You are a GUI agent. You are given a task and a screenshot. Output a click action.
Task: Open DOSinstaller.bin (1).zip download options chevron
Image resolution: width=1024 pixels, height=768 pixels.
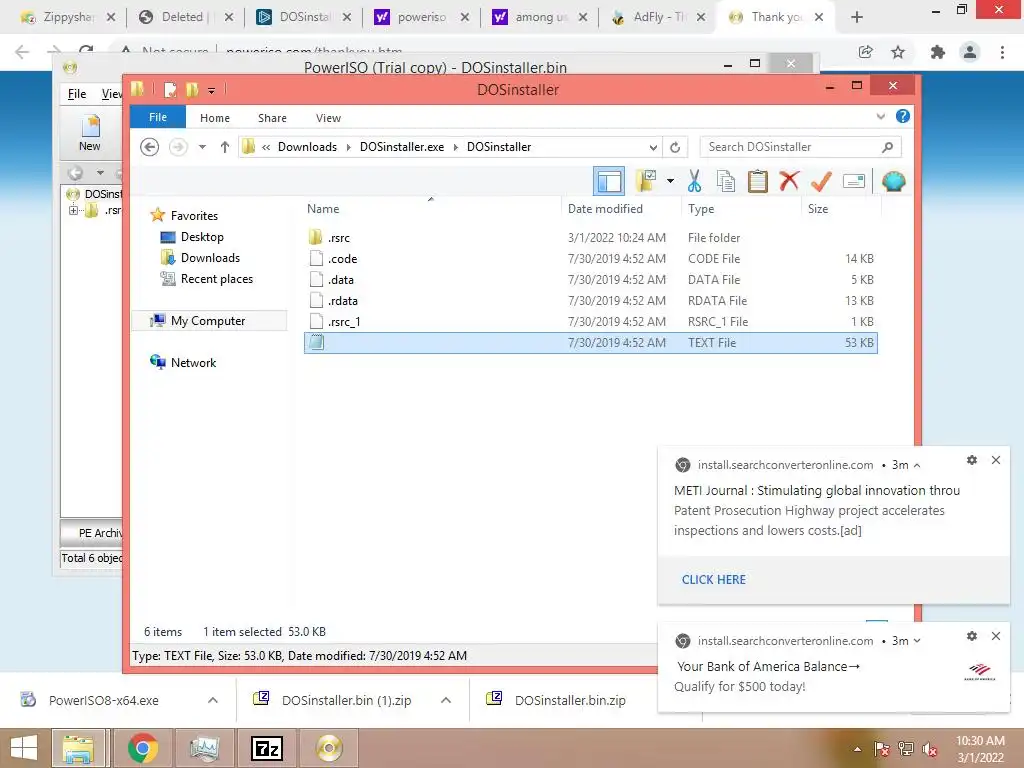(x=446, y=700)
